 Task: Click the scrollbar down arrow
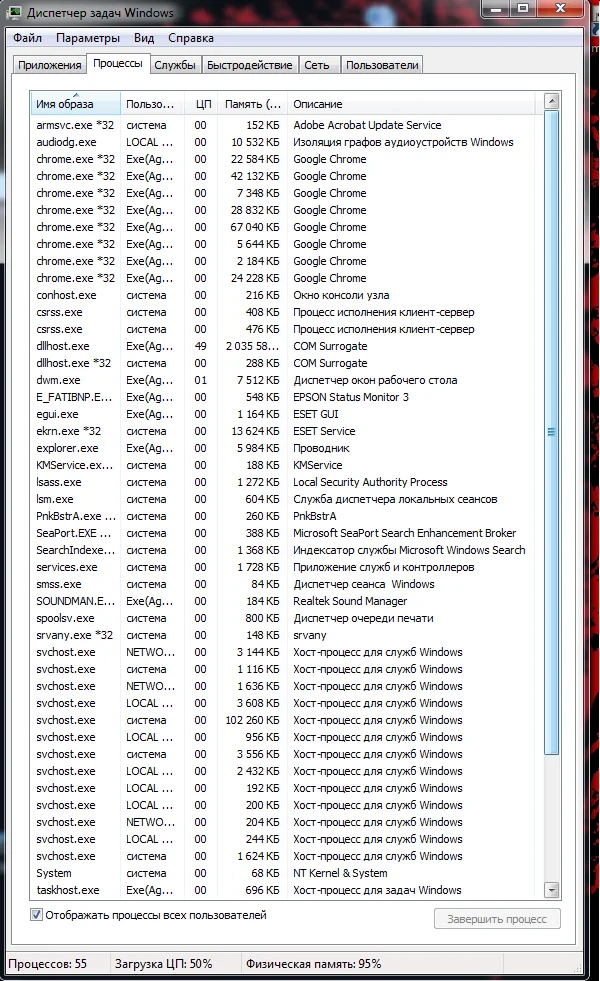[551, 890]
